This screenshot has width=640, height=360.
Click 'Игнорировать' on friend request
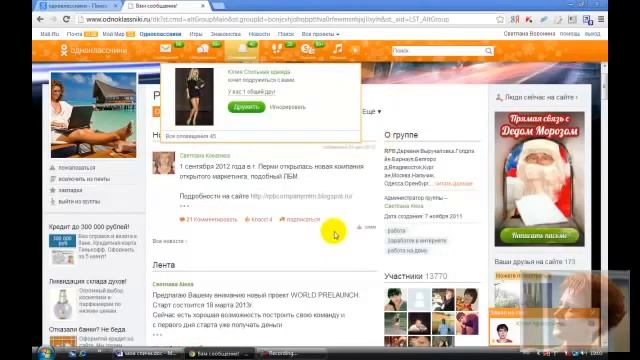(288, 107)
